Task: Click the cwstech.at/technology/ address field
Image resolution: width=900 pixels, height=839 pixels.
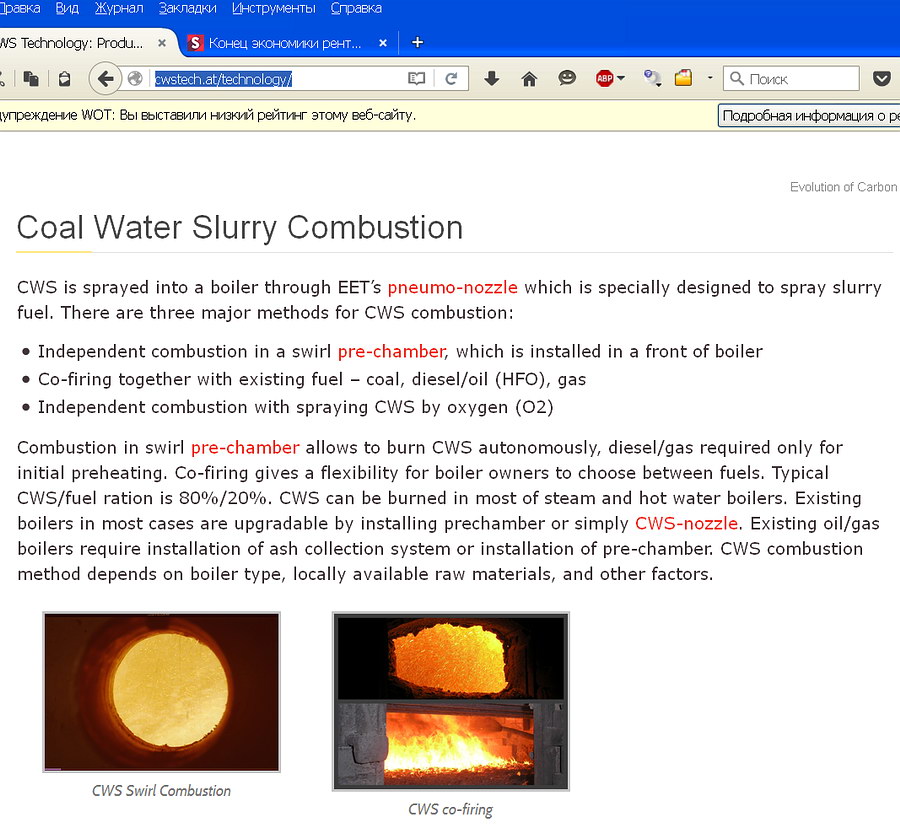Action: [276, 79]
